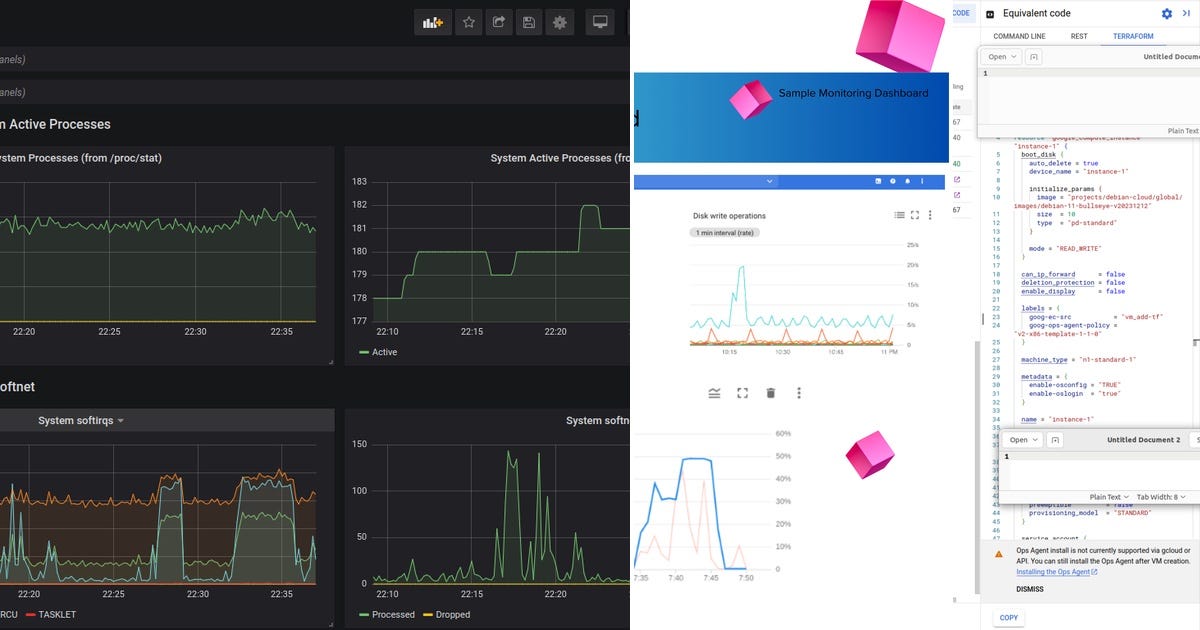The width and height of the screenshot is (1200, 630).
Task: Open the Equivalent code settings gear
Action: pos(1166,14)
